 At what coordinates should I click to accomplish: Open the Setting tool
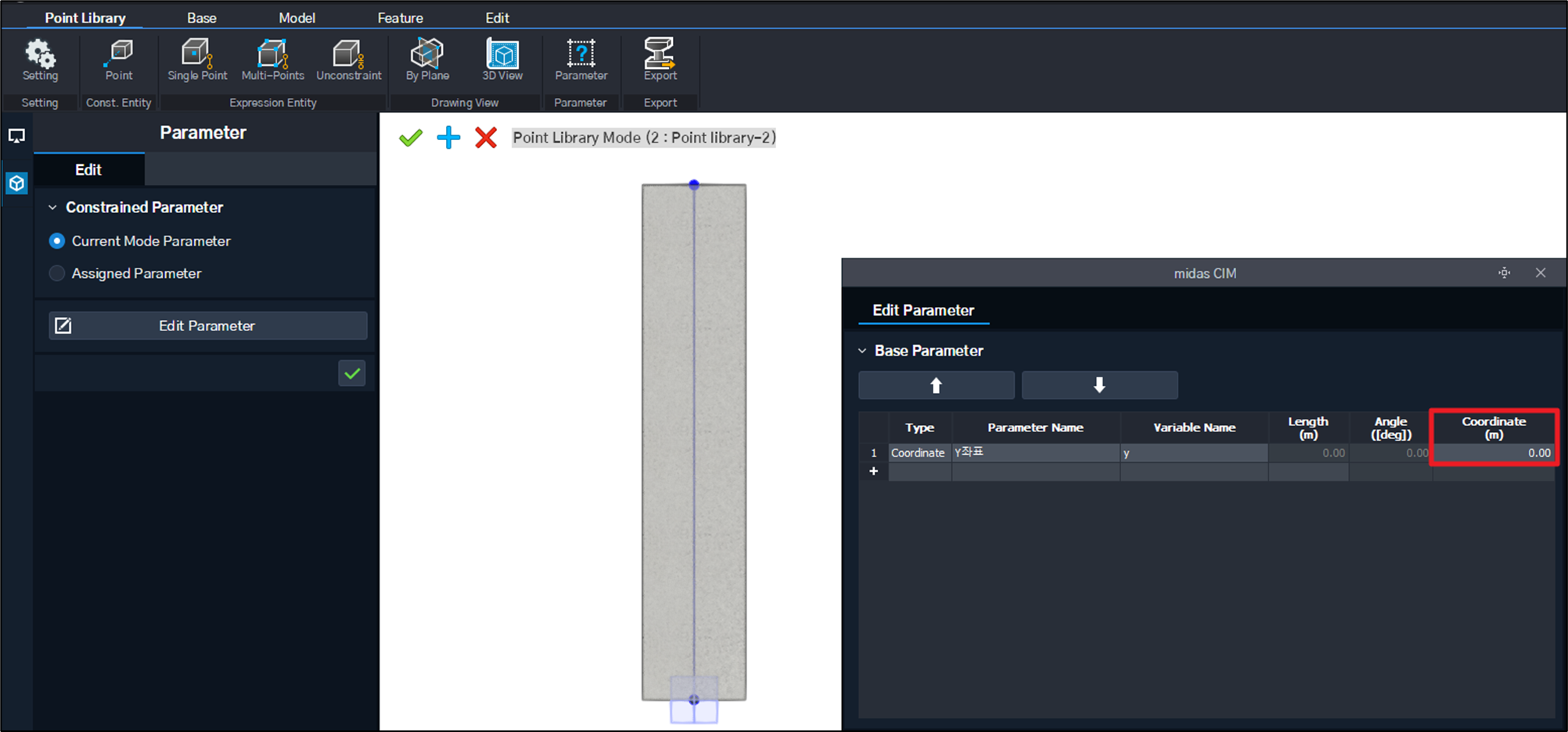40,59
